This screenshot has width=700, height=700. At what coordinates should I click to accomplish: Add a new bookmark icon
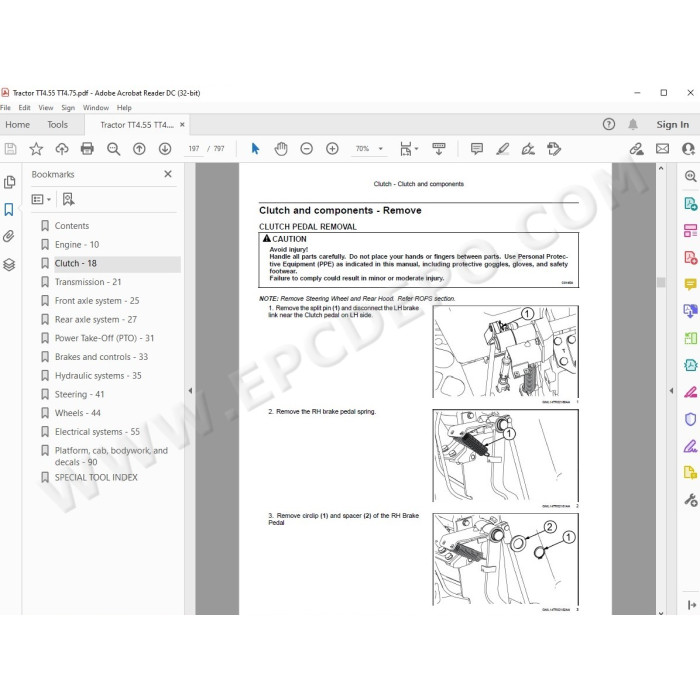point(68,199)
